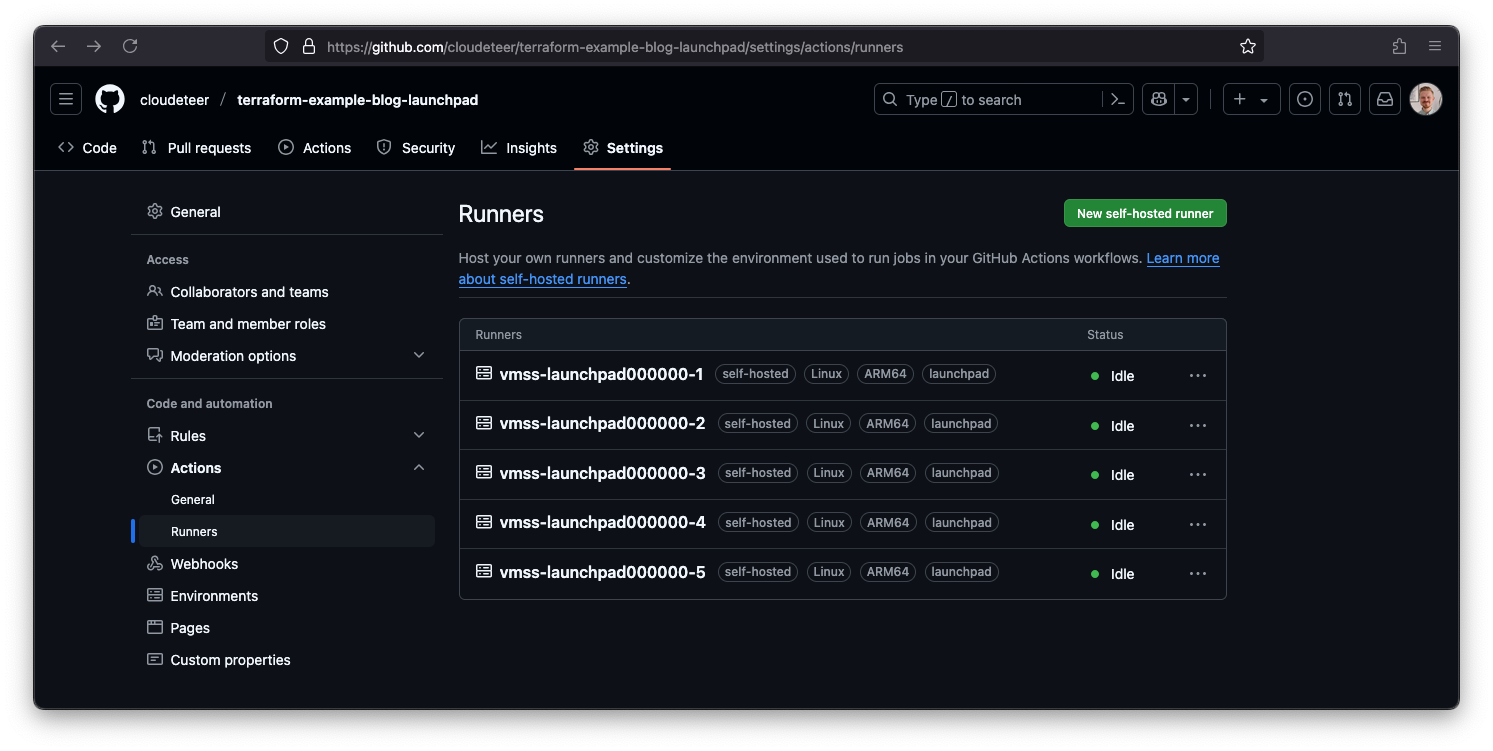
Task: Bookmark page with star icon
Action: tap(1247, 46)
